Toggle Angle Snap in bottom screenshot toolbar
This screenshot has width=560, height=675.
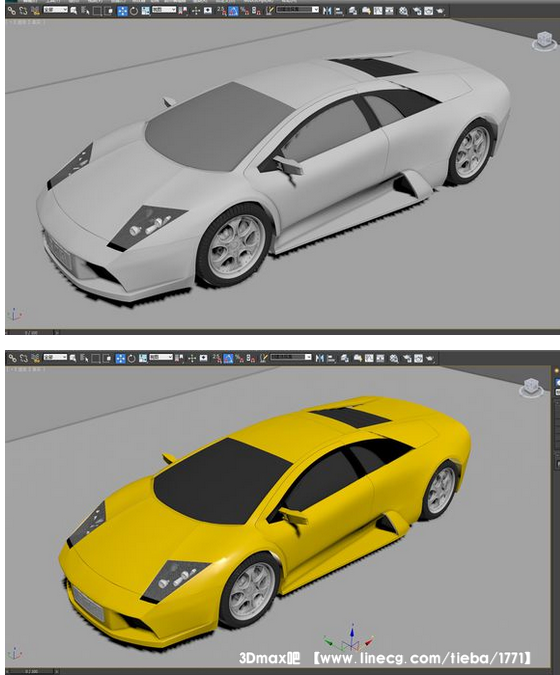(228, 358)
